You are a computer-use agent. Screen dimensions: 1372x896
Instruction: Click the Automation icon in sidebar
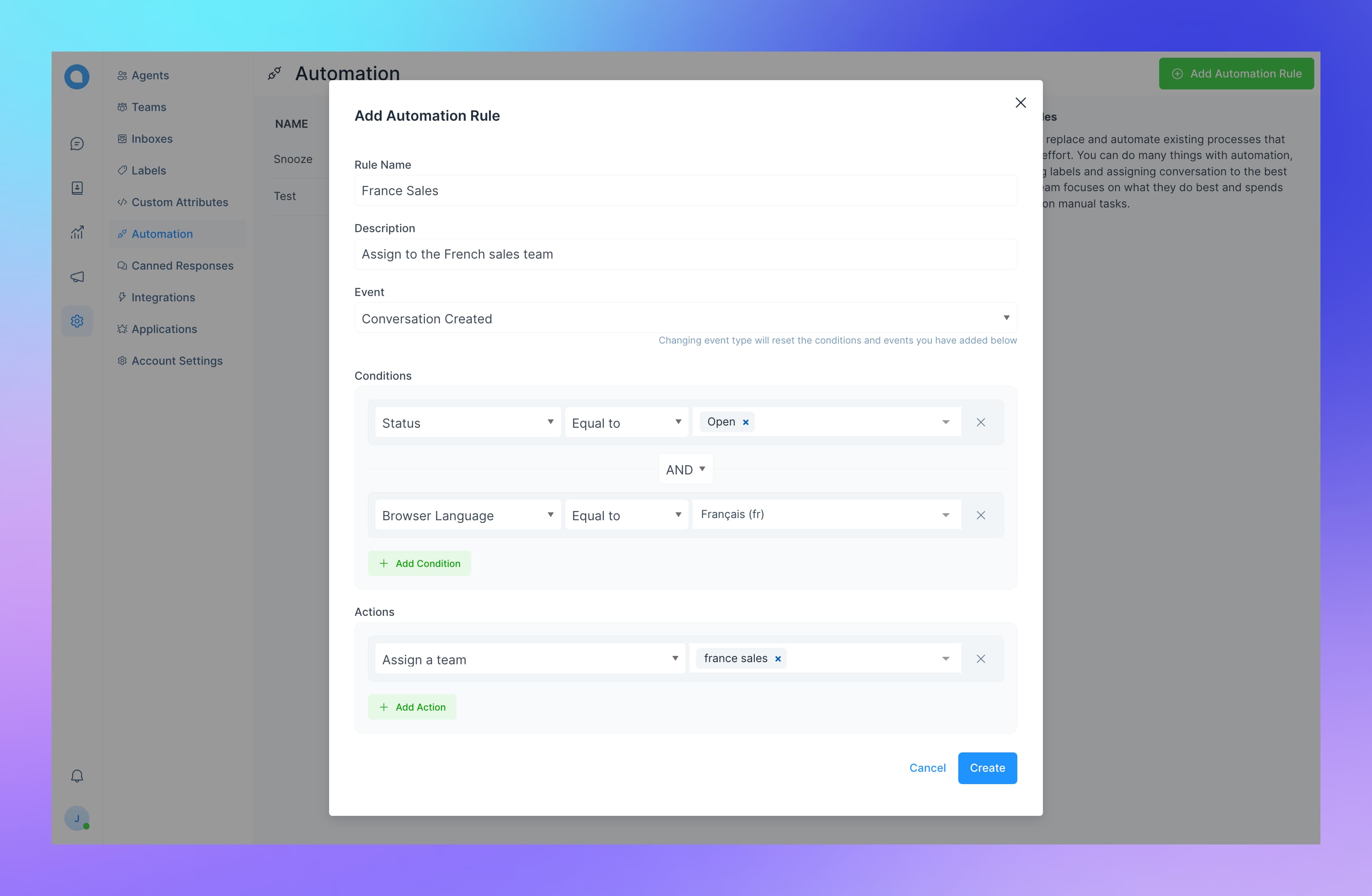pos(120,234)
